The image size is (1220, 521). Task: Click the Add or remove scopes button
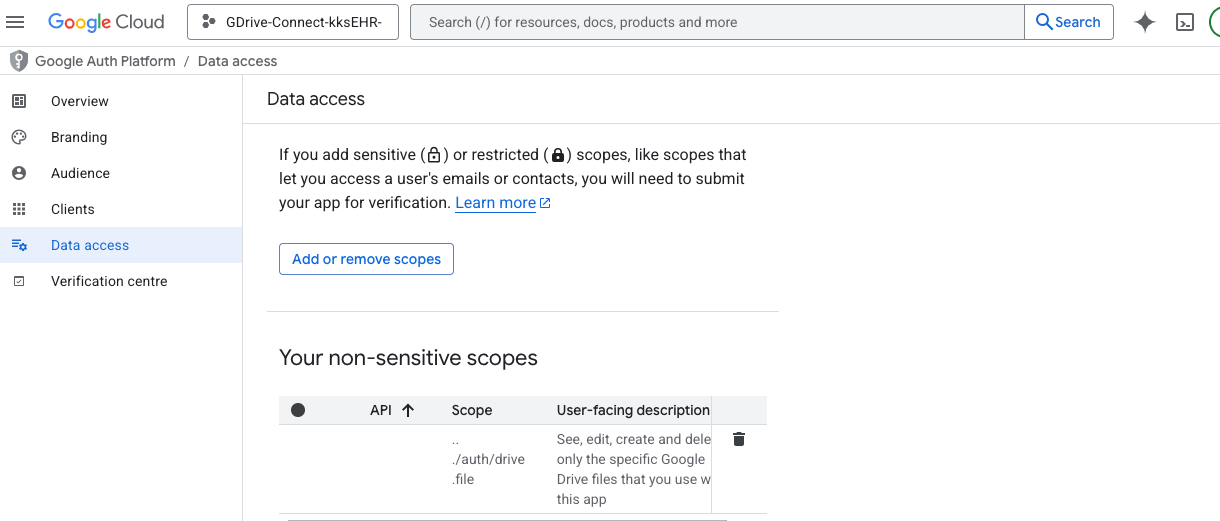pyautogui.click(x=366, y=259)
